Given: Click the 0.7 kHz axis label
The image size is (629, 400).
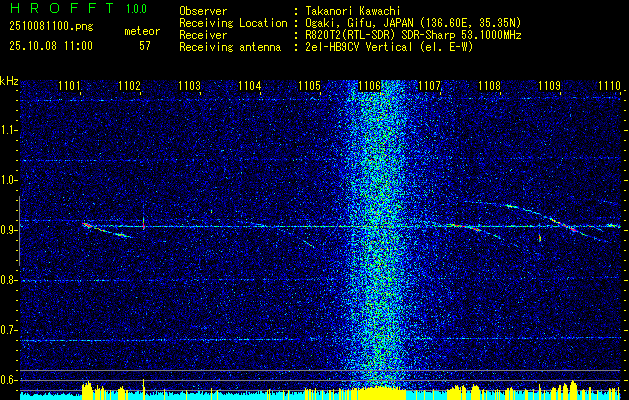Looking at the screenshot, I should tap(8, 330).
